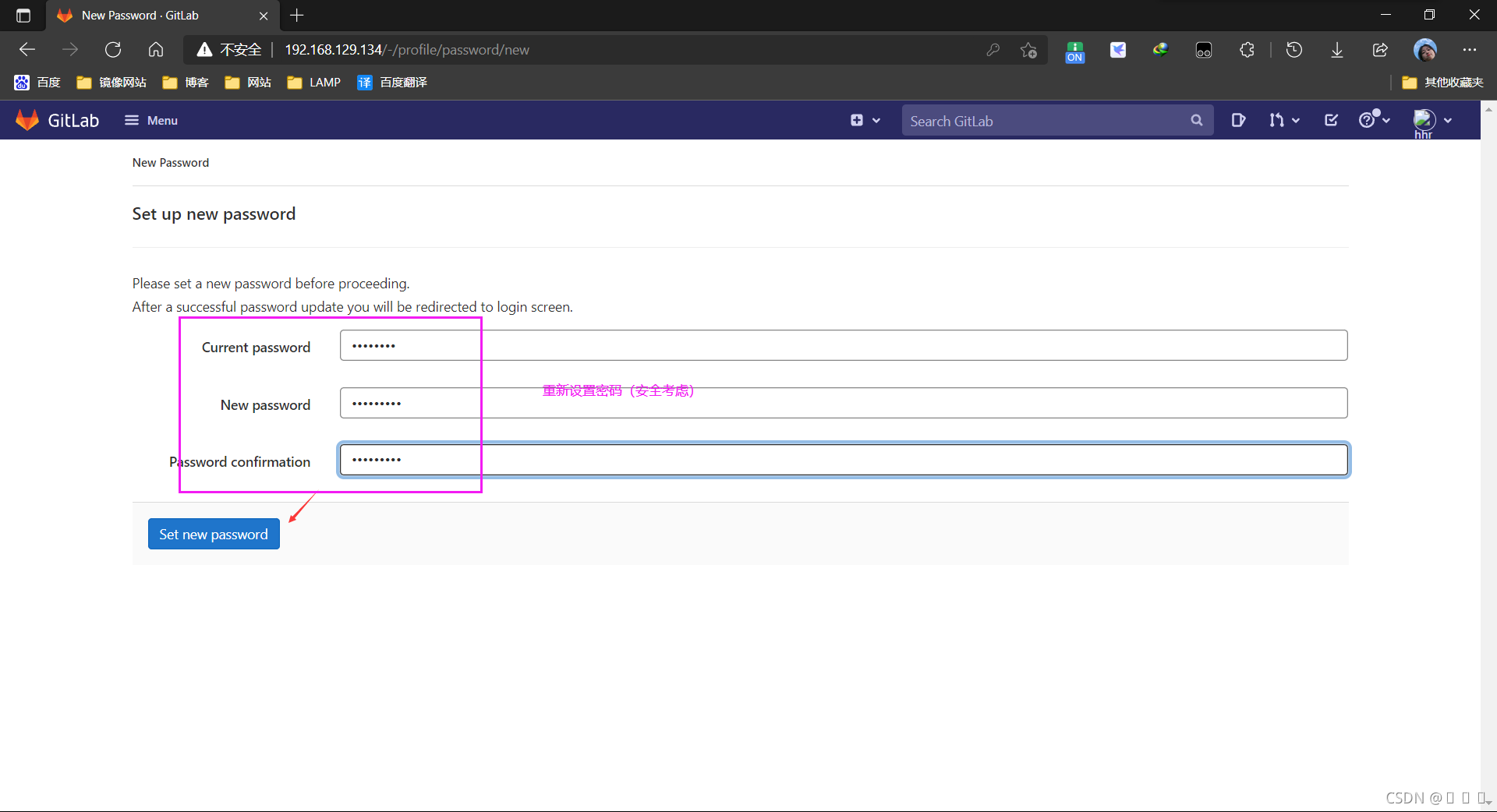
Task: Click the Password confirmation field
Action: (844, 460)
